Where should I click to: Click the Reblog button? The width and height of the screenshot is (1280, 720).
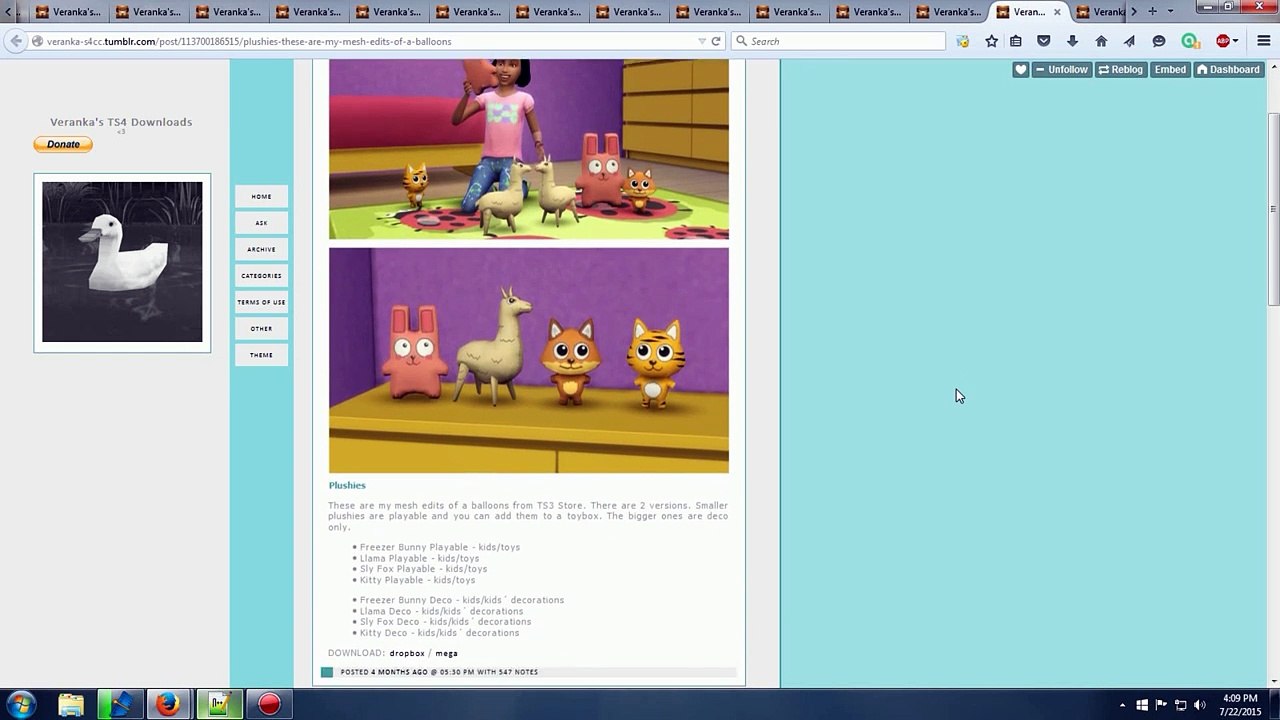tap(1120, 70)
